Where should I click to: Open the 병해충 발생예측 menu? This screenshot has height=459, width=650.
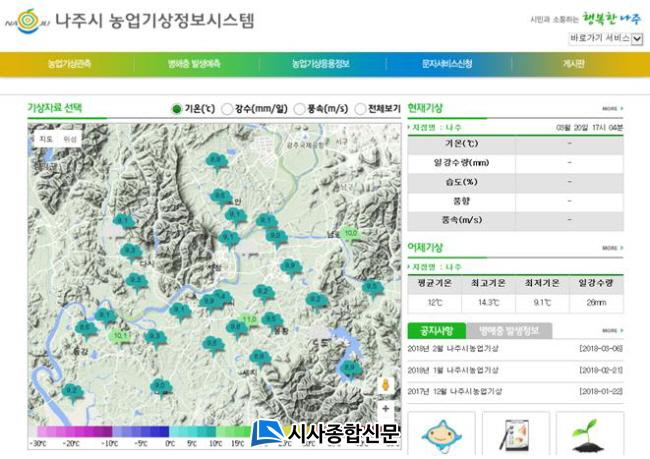pyautogui.click(x=193, y=64)
